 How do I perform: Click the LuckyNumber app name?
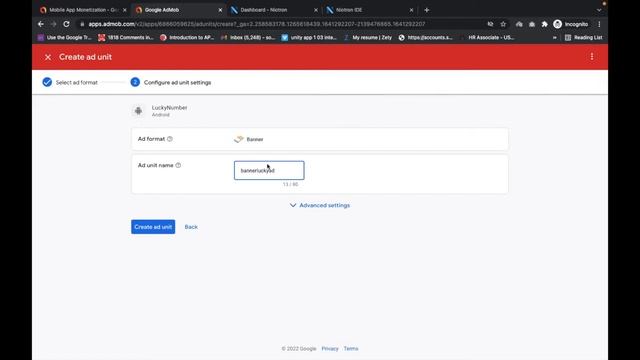169,108
